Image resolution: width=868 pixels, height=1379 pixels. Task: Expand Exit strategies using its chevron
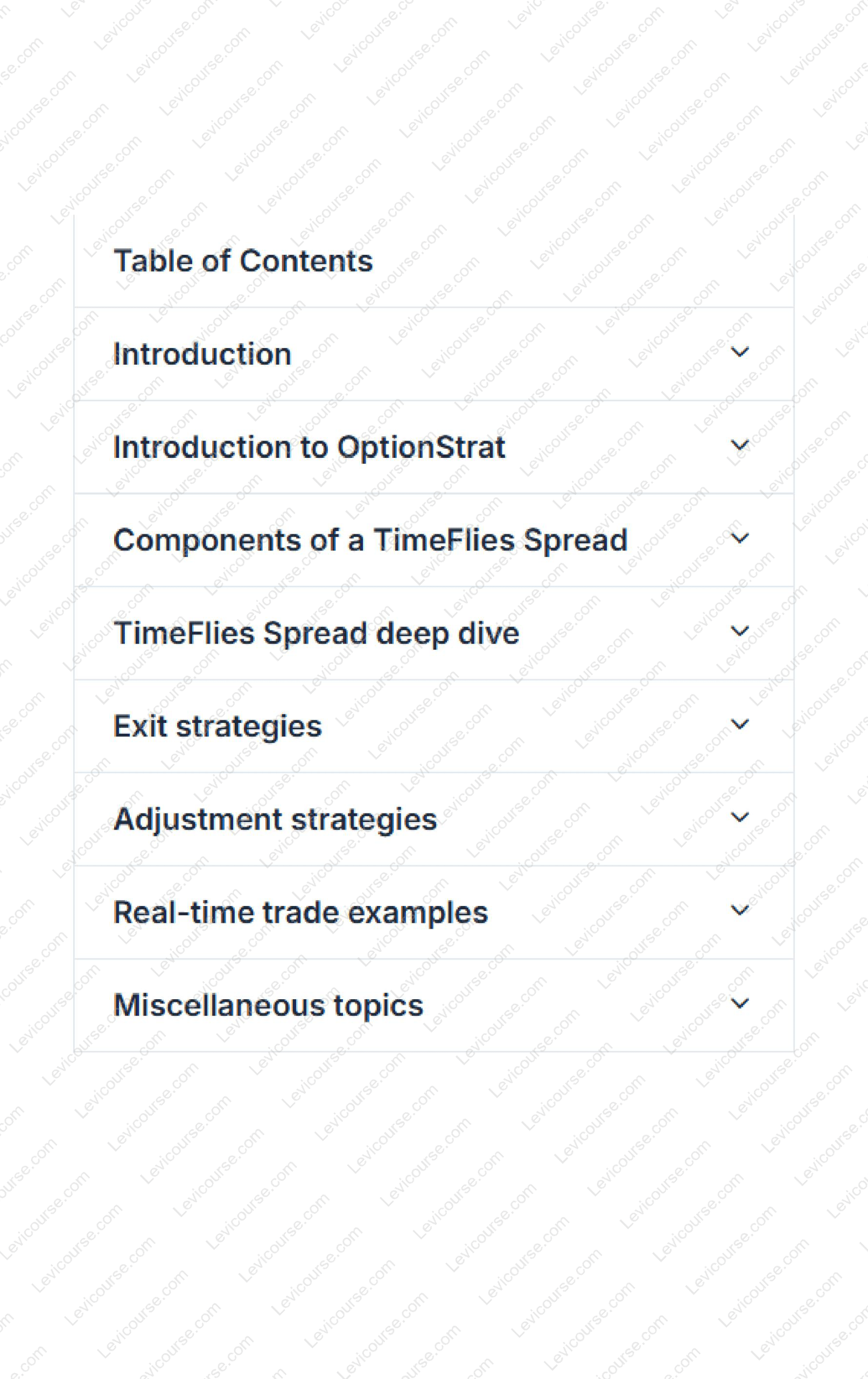[740, 725]
